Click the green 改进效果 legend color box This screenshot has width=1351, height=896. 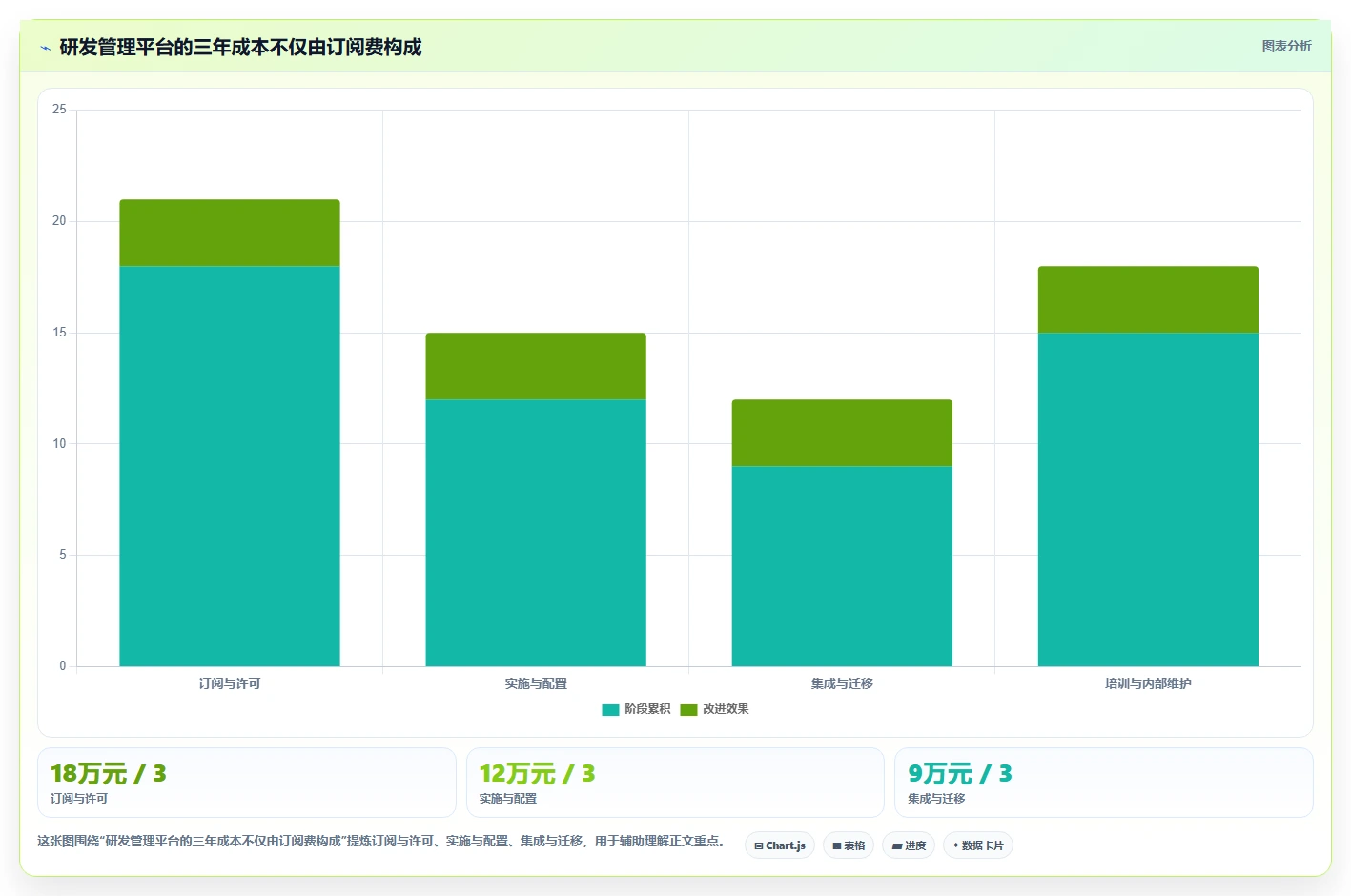[x=688, y=709]
